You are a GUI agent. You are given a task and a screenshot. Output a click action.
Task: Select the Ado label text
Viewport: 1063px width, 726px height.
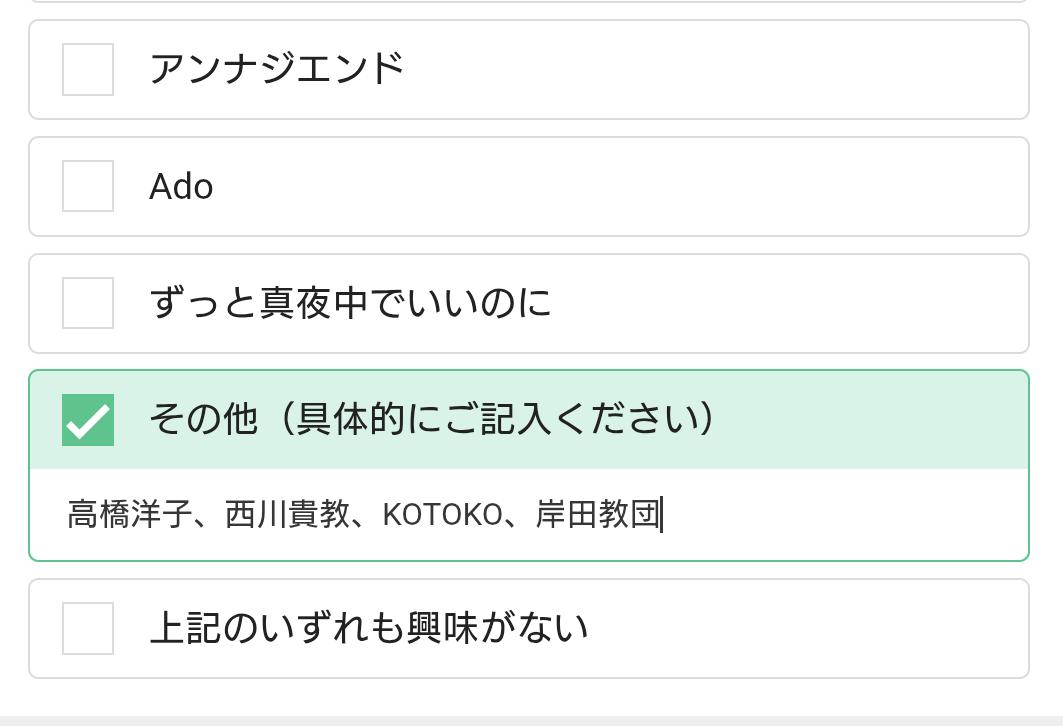[181, 187]
